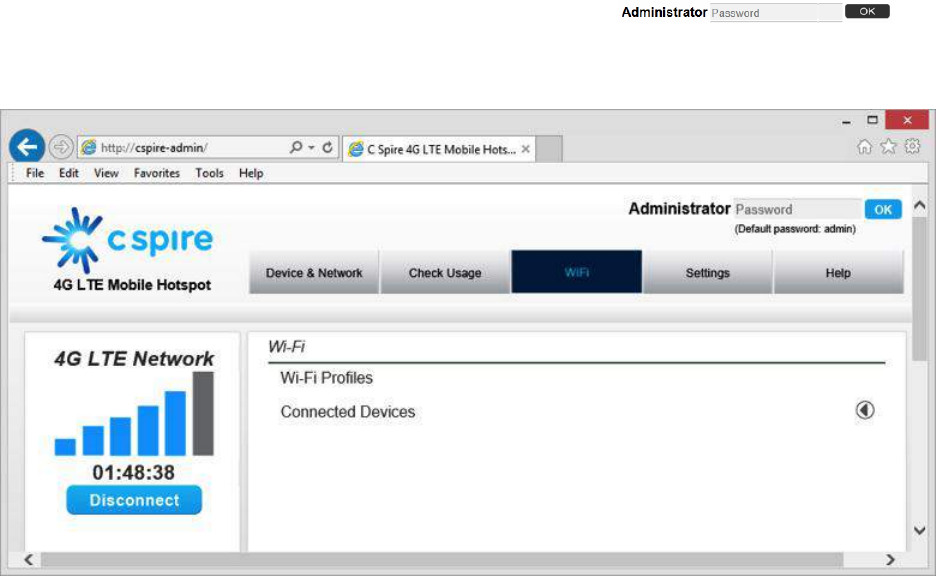Click the browser forward arrow button
The width and height of the screenshot is (936, 576).
[61, 147]
